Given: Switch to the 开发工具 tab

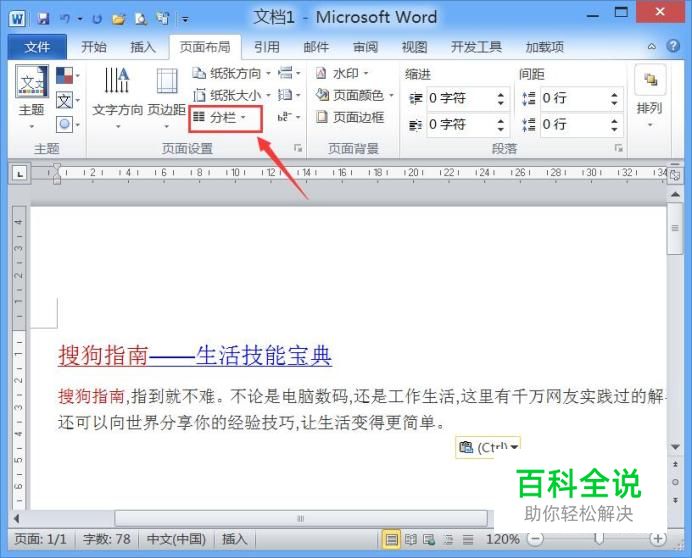Looking at the screenshot, I should pyautogui.click(x=476, y=47).
